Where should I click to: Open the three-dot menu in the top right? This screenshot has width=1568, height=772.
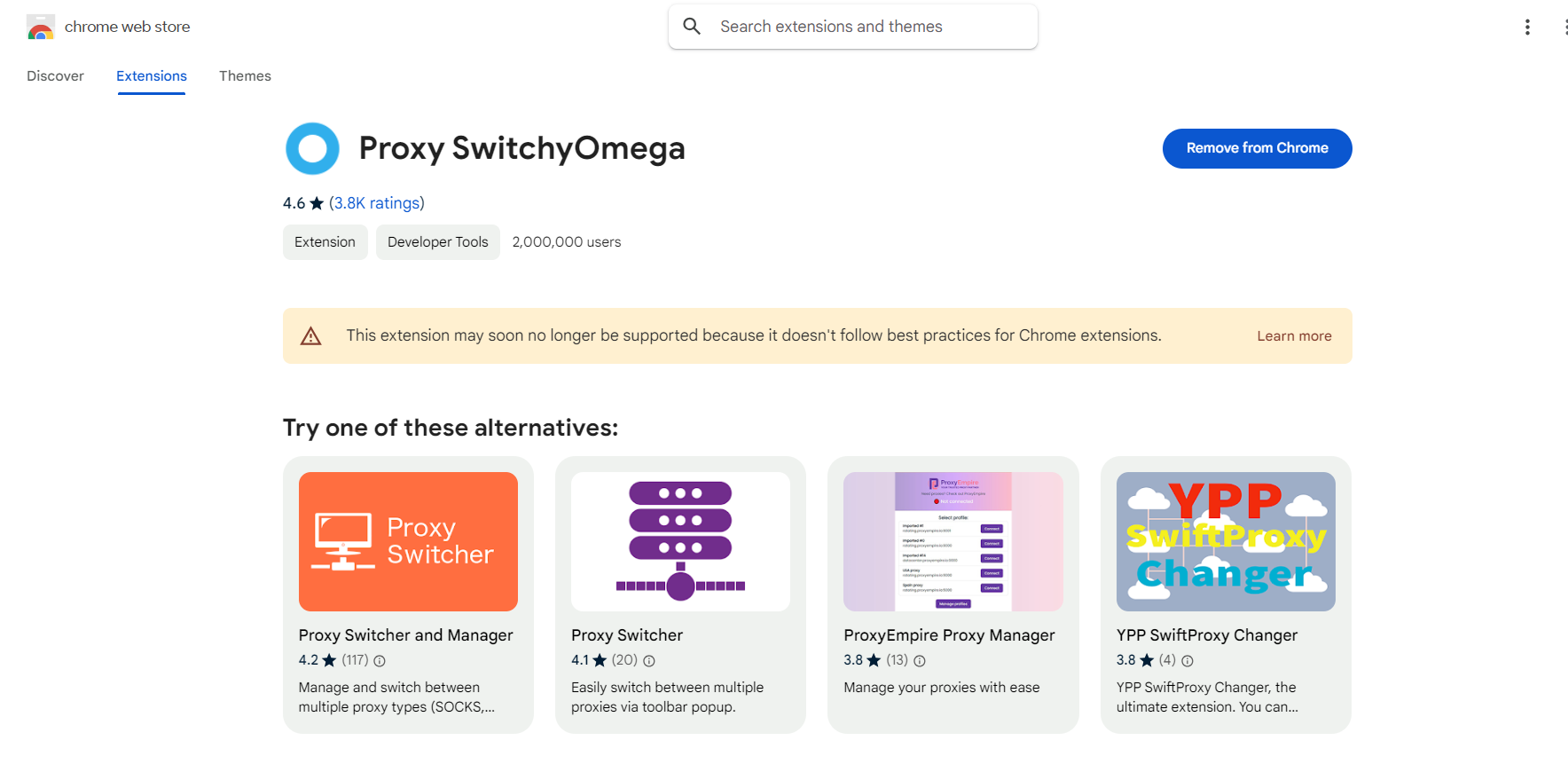(x=1527, y=27)
